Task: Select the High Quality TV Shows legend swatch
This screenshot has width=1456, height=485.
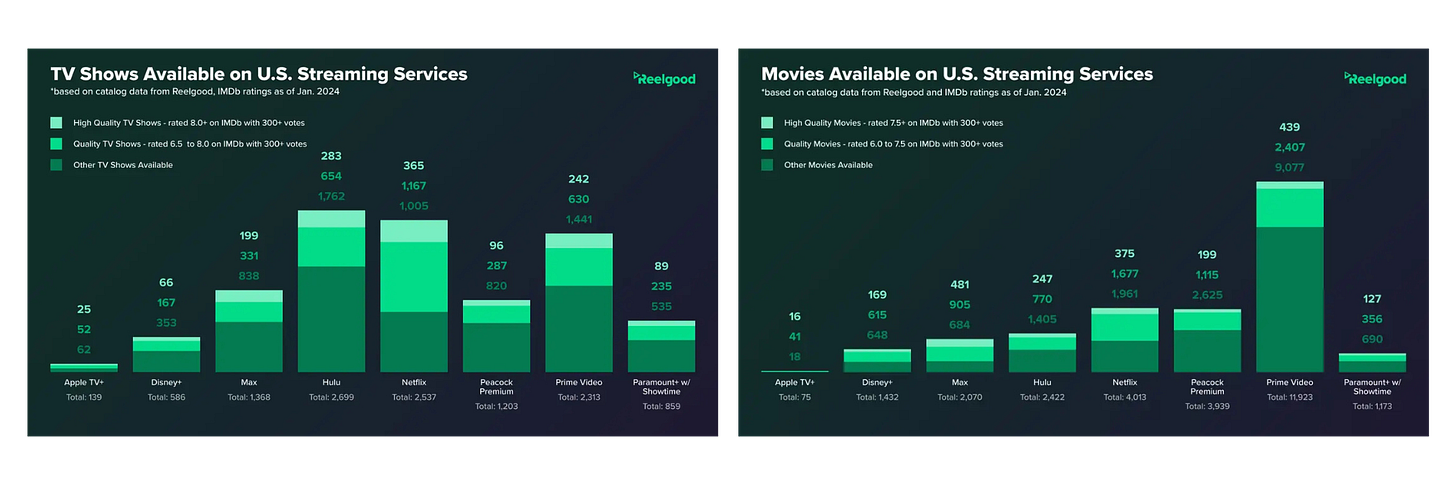Action: 58,123
